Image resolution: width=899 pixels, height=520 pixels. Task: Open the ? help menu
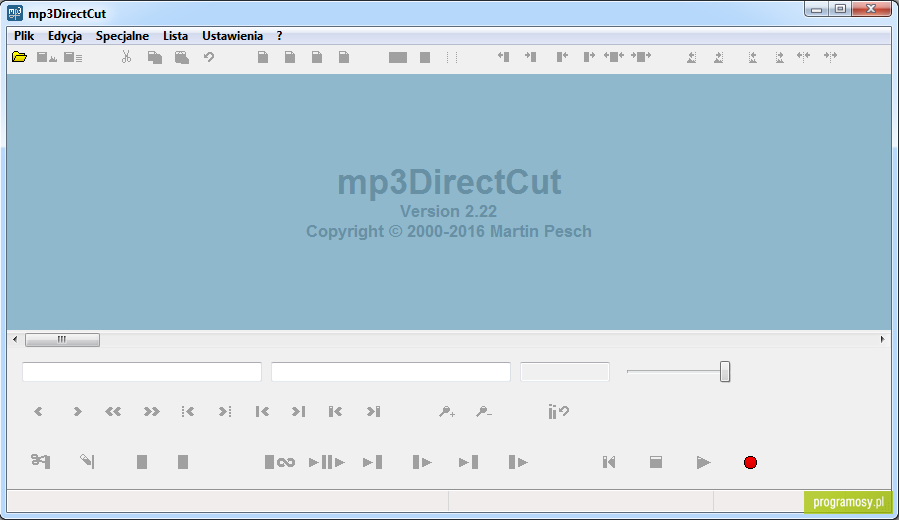click(279, 36)
